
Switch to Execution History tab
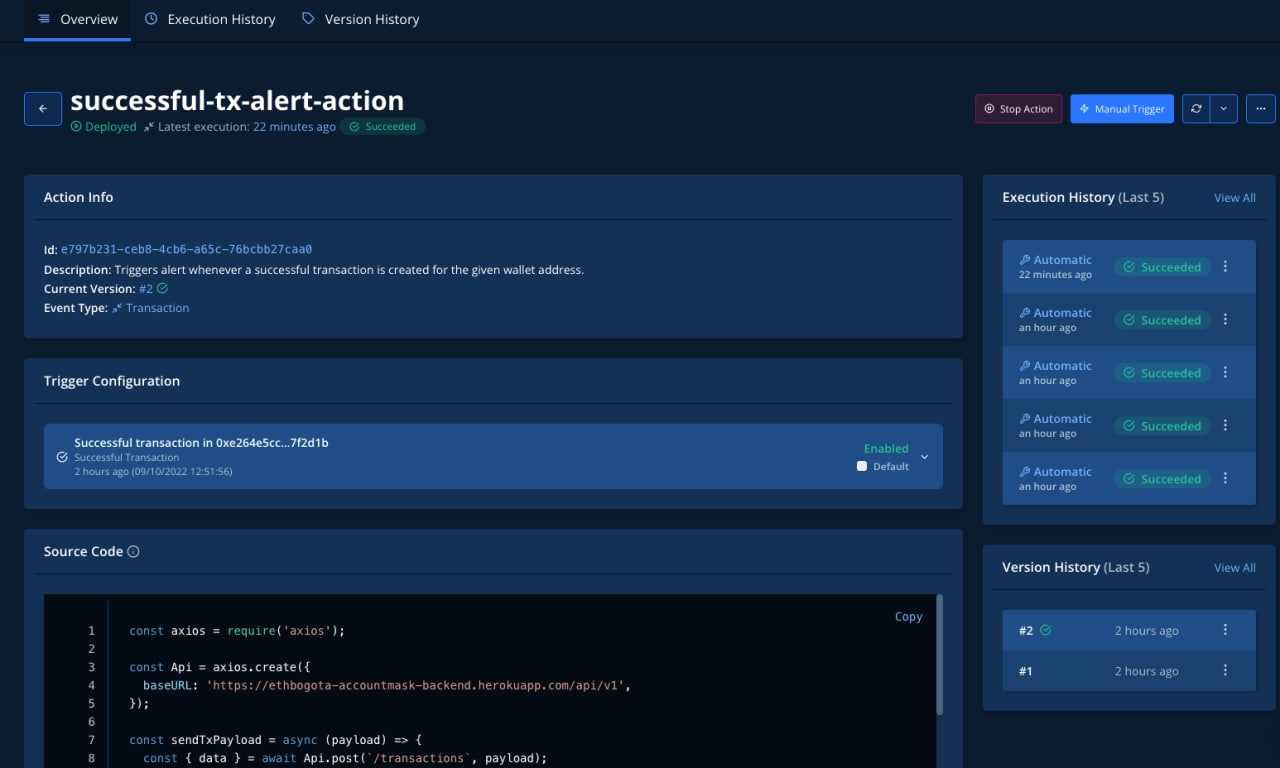point(210,19)
